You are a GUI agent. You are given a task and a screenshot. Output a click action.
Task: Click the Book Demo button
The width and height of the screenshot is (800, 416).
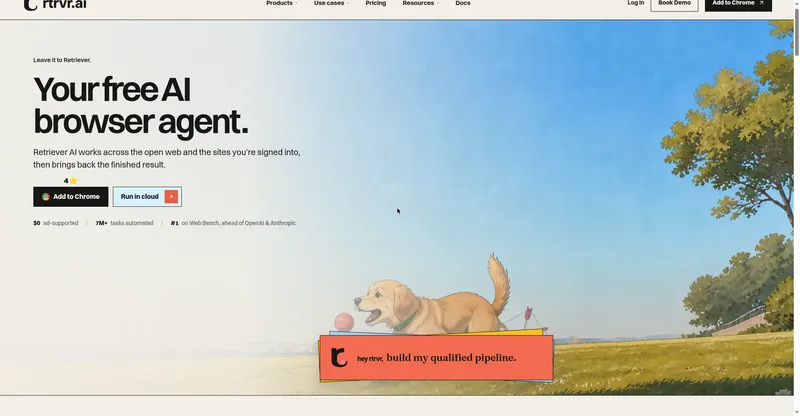674,4
